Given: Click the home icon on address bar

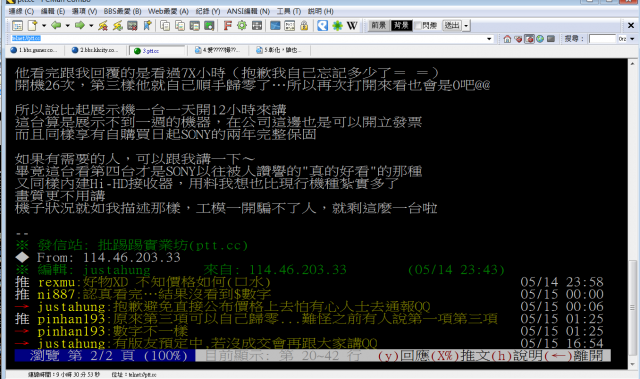Looking at the screenshot, I should [x=507, y=39].
